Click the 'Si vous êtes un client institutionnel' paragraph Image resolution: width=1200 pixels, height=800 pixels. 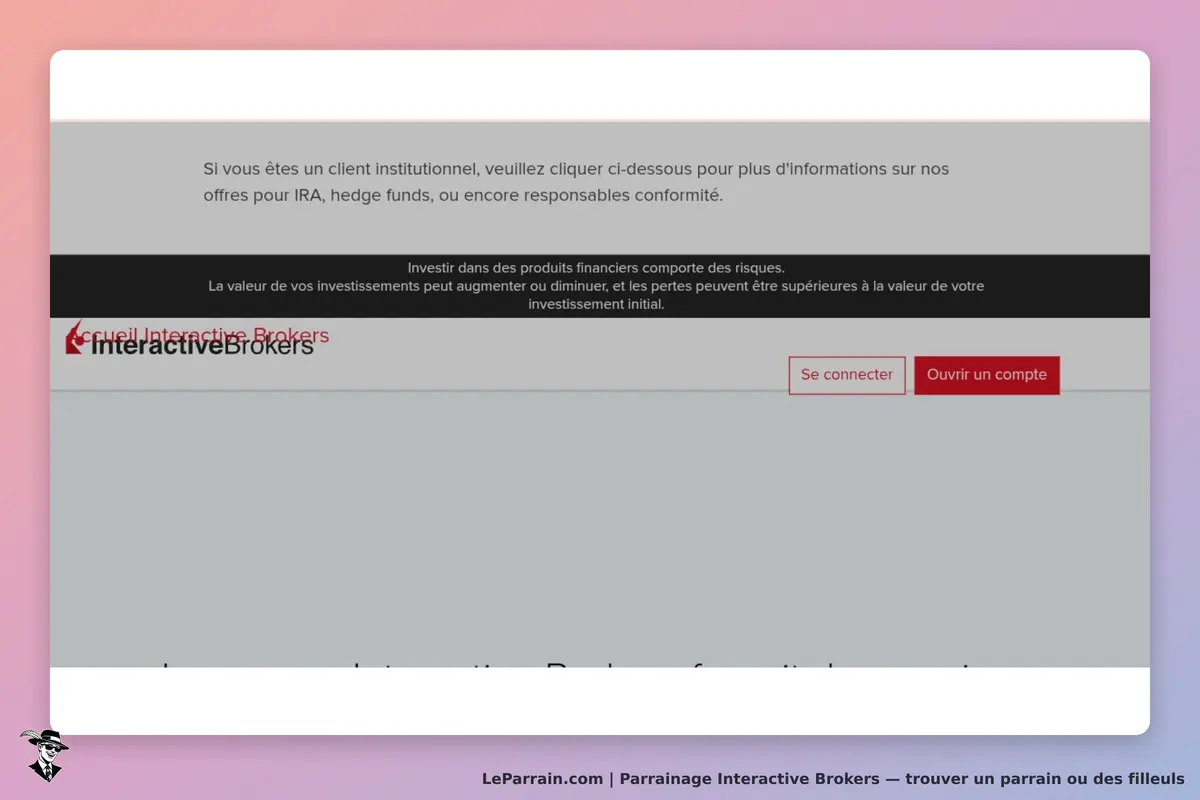[576, 182]
